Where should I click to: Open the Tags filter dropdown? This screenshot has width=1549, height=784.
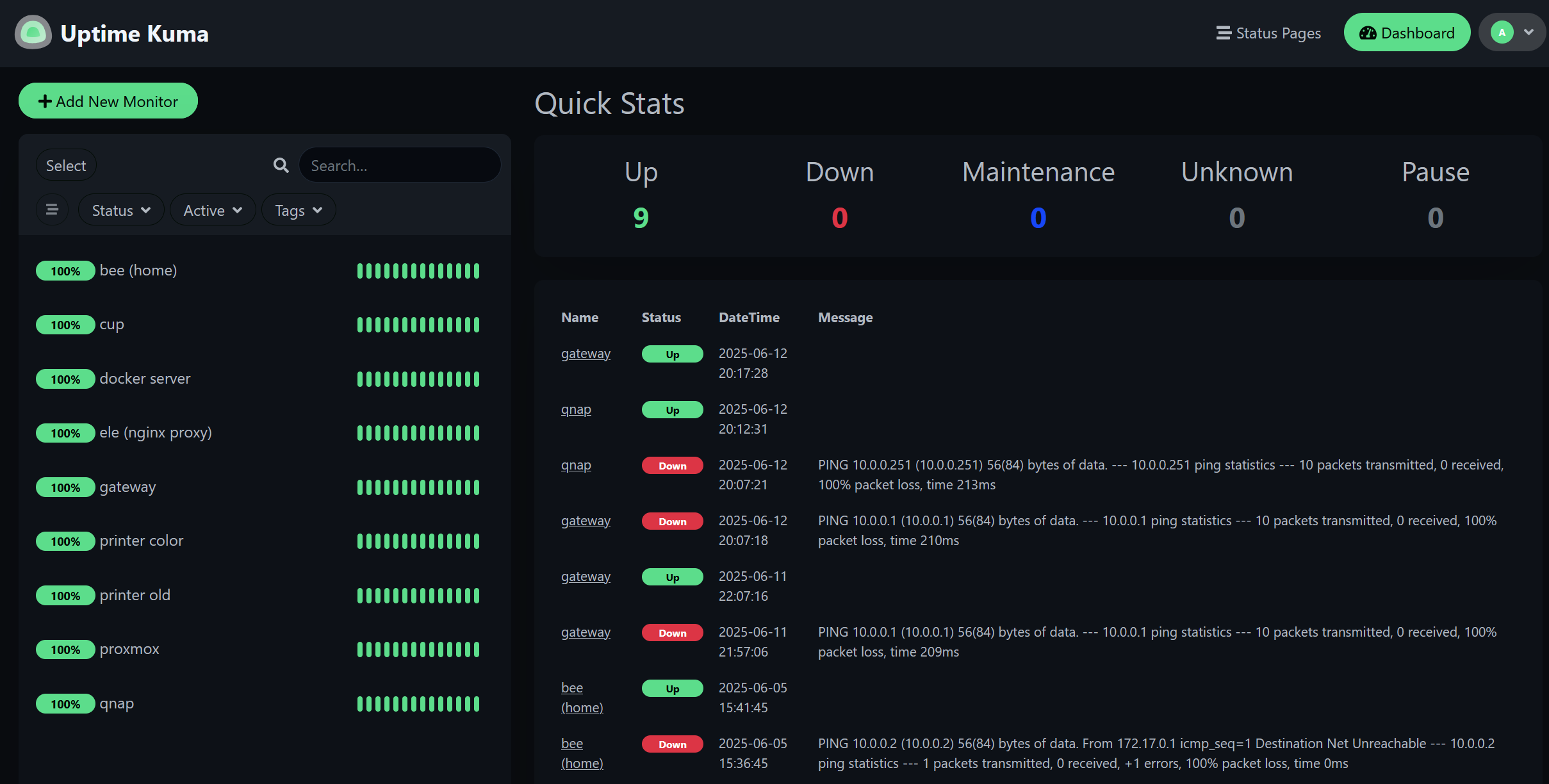298,209
